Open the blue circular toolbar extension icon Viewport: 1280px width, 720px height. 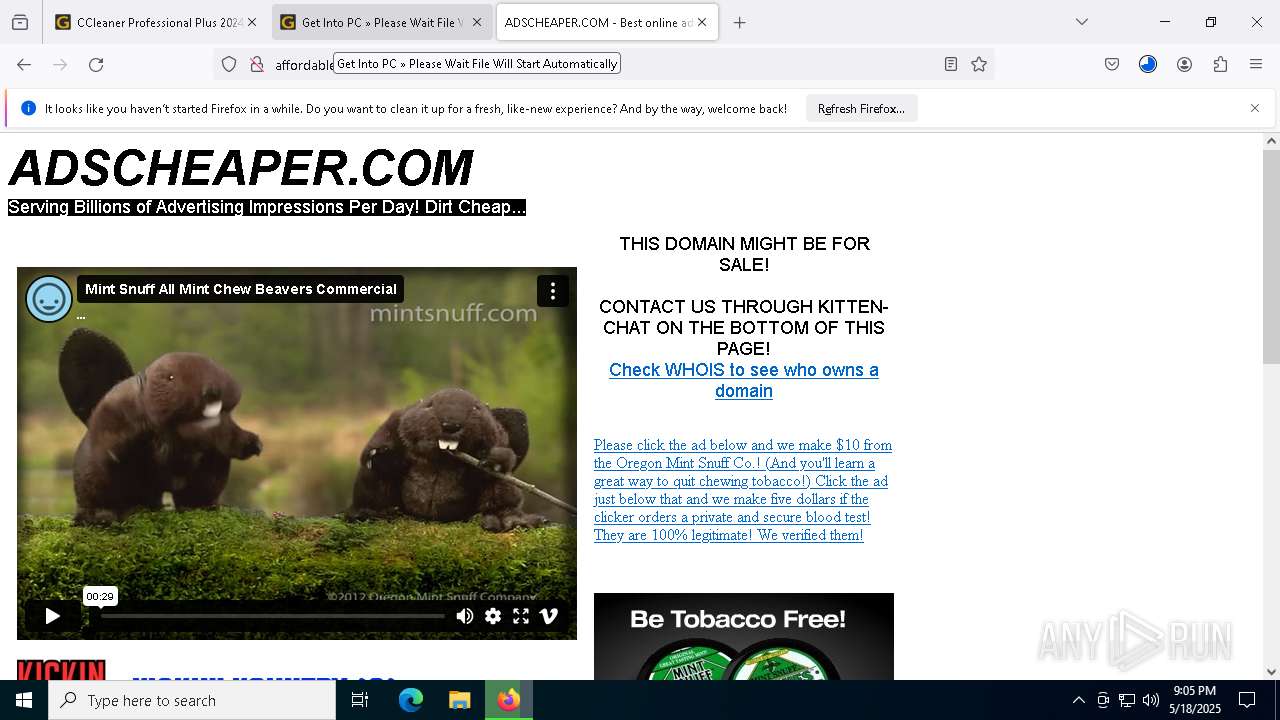point(1148,64)
